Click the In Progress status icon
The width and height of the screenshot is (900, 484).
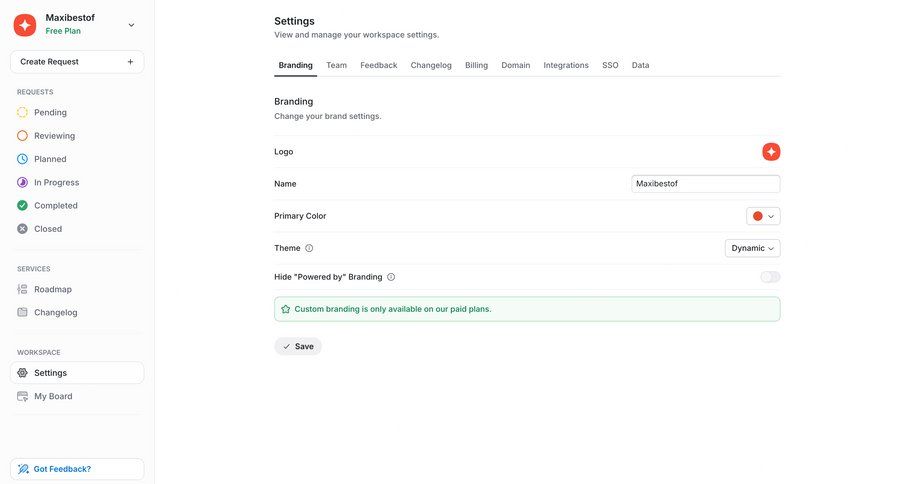[23, 182]
